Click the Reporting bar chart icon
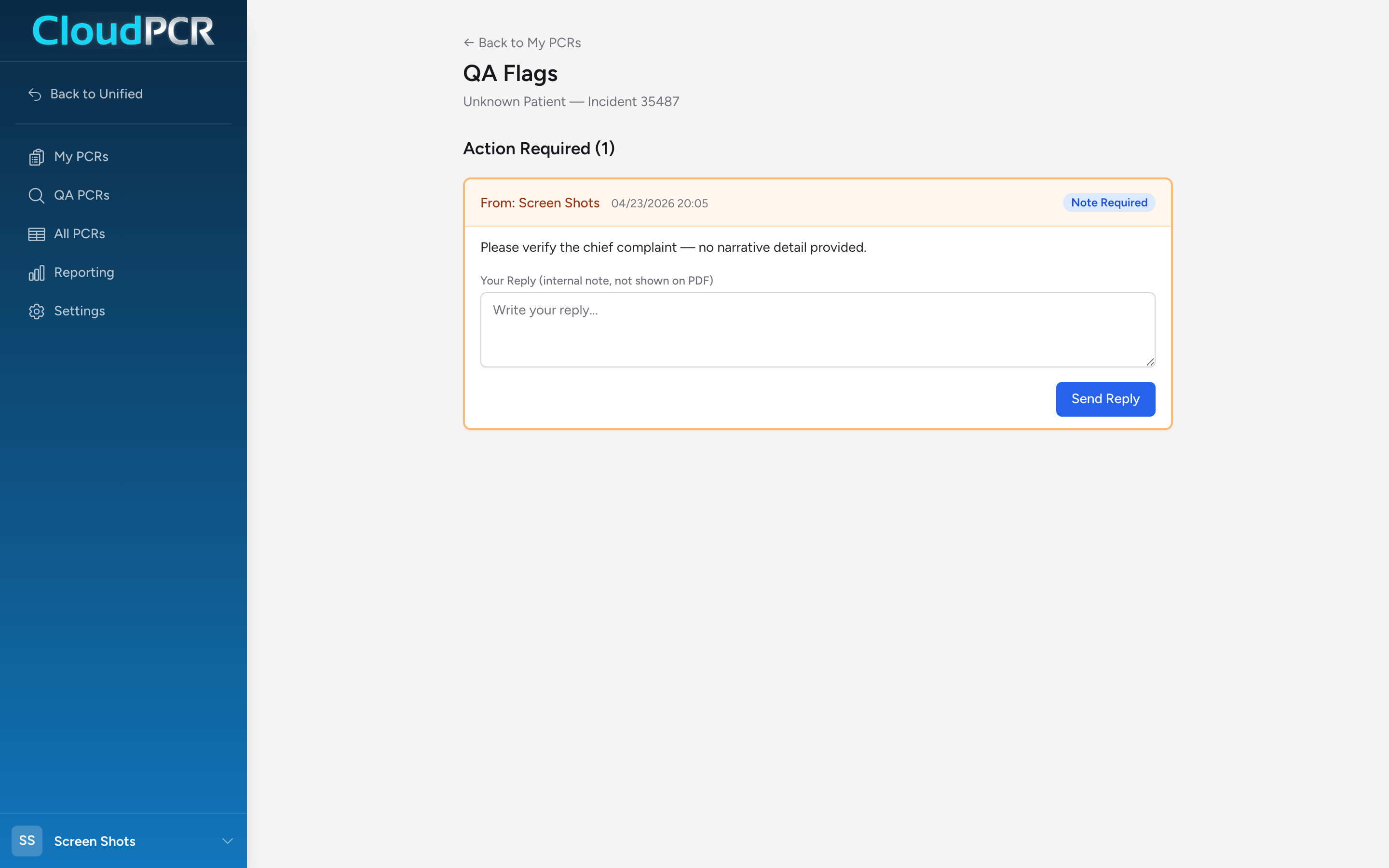The image size is (1389, 868). [36, 272]
